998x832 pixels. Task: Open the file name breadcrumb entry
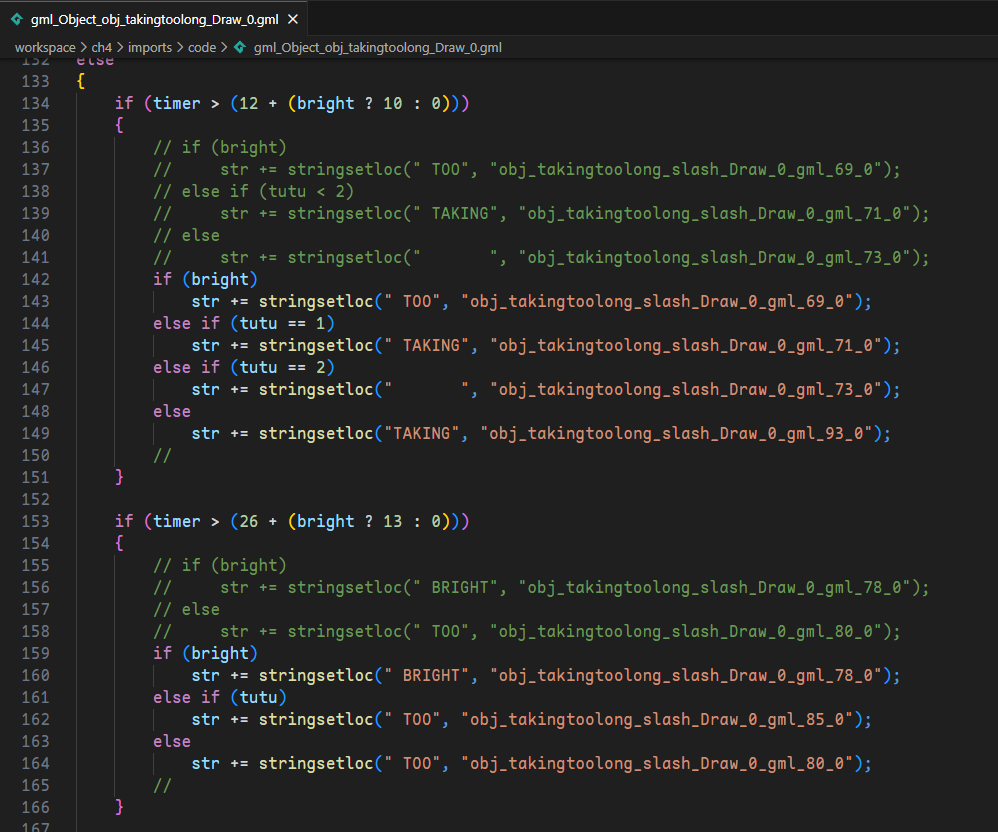click(377, 48)
